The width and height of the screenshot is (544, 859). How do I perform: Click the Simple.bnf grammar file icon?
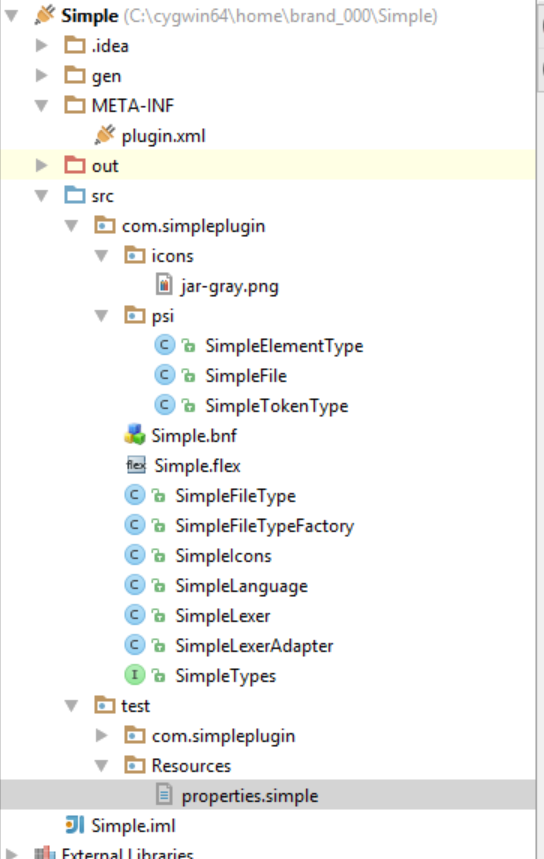[135, 434]
